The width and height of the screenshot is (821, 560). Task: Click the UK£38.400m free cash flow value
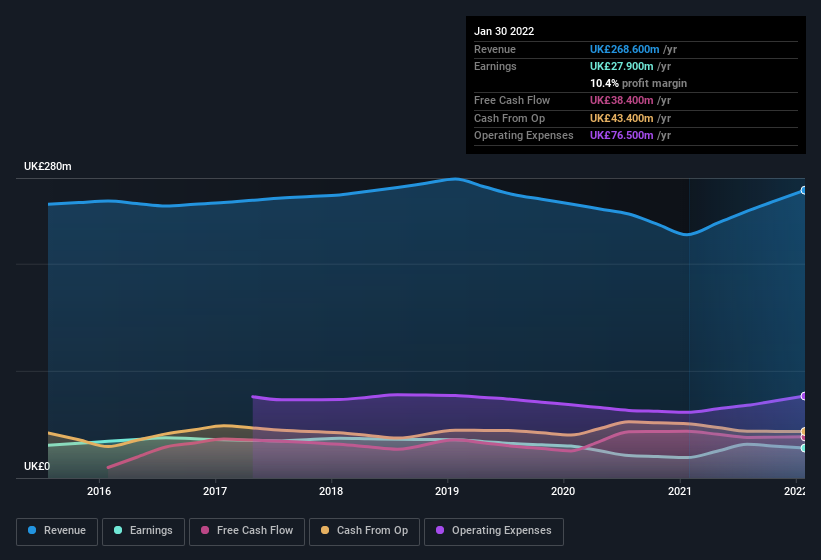pos(622,100)
